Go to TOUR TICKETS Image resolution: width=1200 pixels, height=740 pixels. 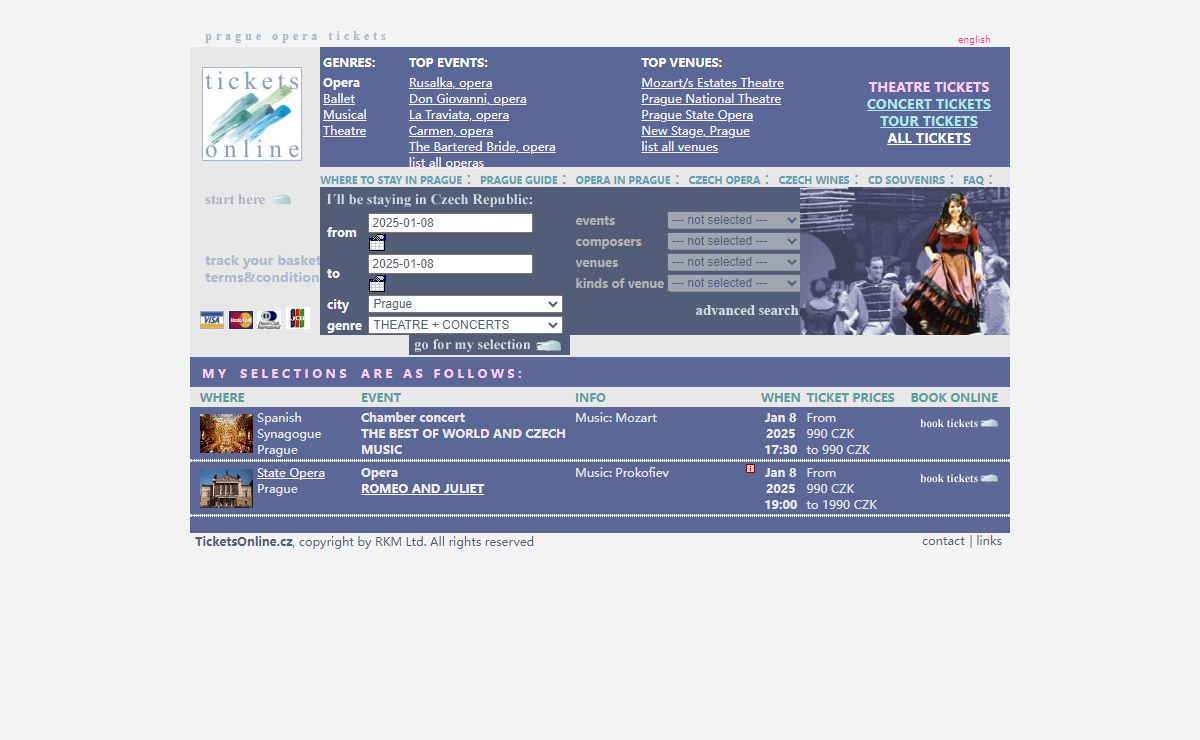tap(929, 121)
